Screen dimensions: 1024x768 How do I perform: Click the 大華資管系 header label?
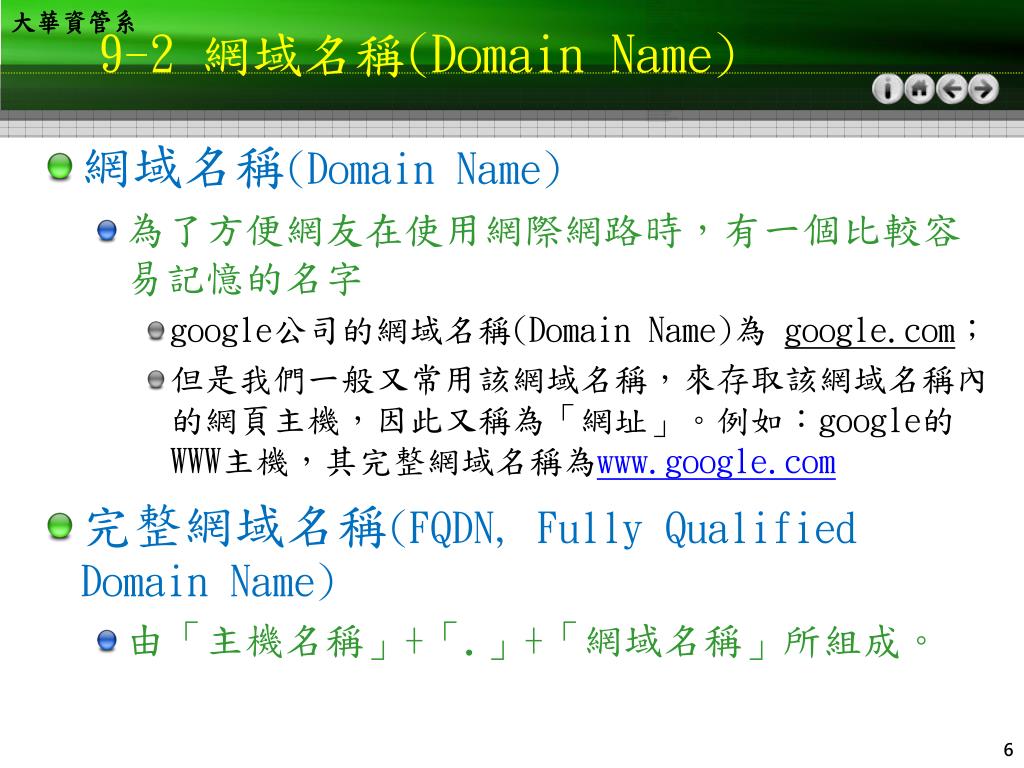(73, 23)
